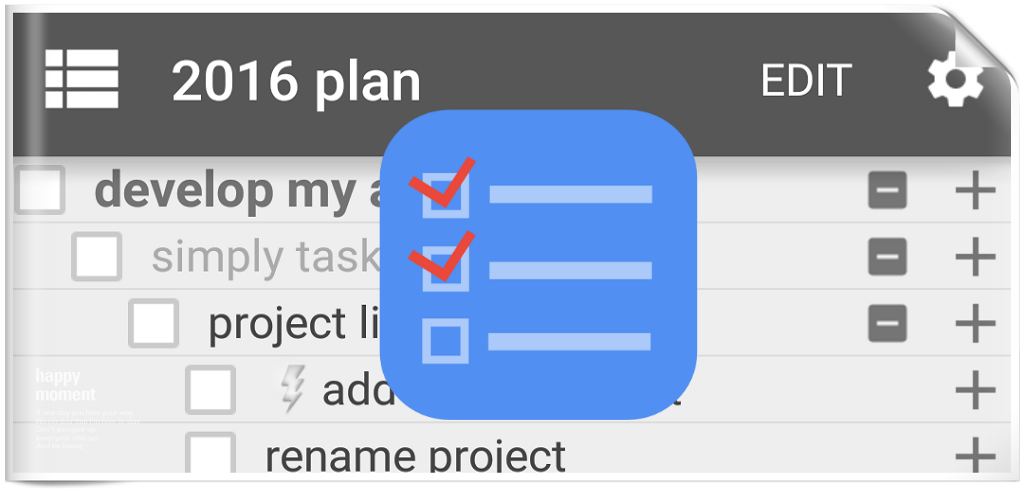Screen dimensions: 1024x500
Task: Collapse the 'simply task' subtree
Action: [x=888, y=257]
